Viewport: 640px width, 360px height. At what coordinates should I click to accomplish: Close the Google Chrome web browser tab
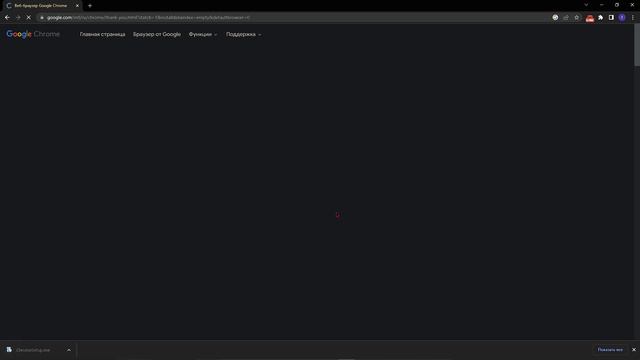[x=77, y=6]
